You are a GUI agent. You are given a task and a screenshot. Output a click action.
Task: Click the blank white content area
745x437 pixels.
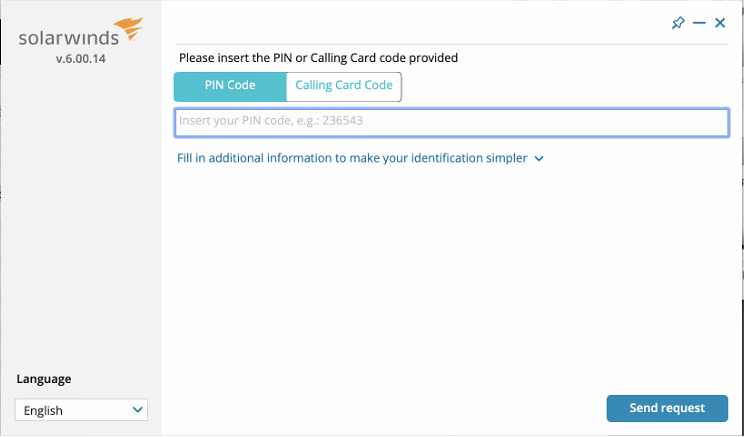click(450, 280)
